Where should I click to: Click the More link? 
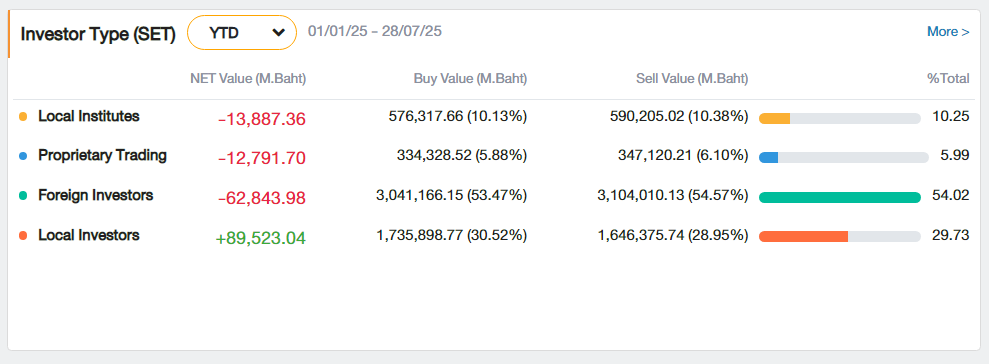[948, 32]
